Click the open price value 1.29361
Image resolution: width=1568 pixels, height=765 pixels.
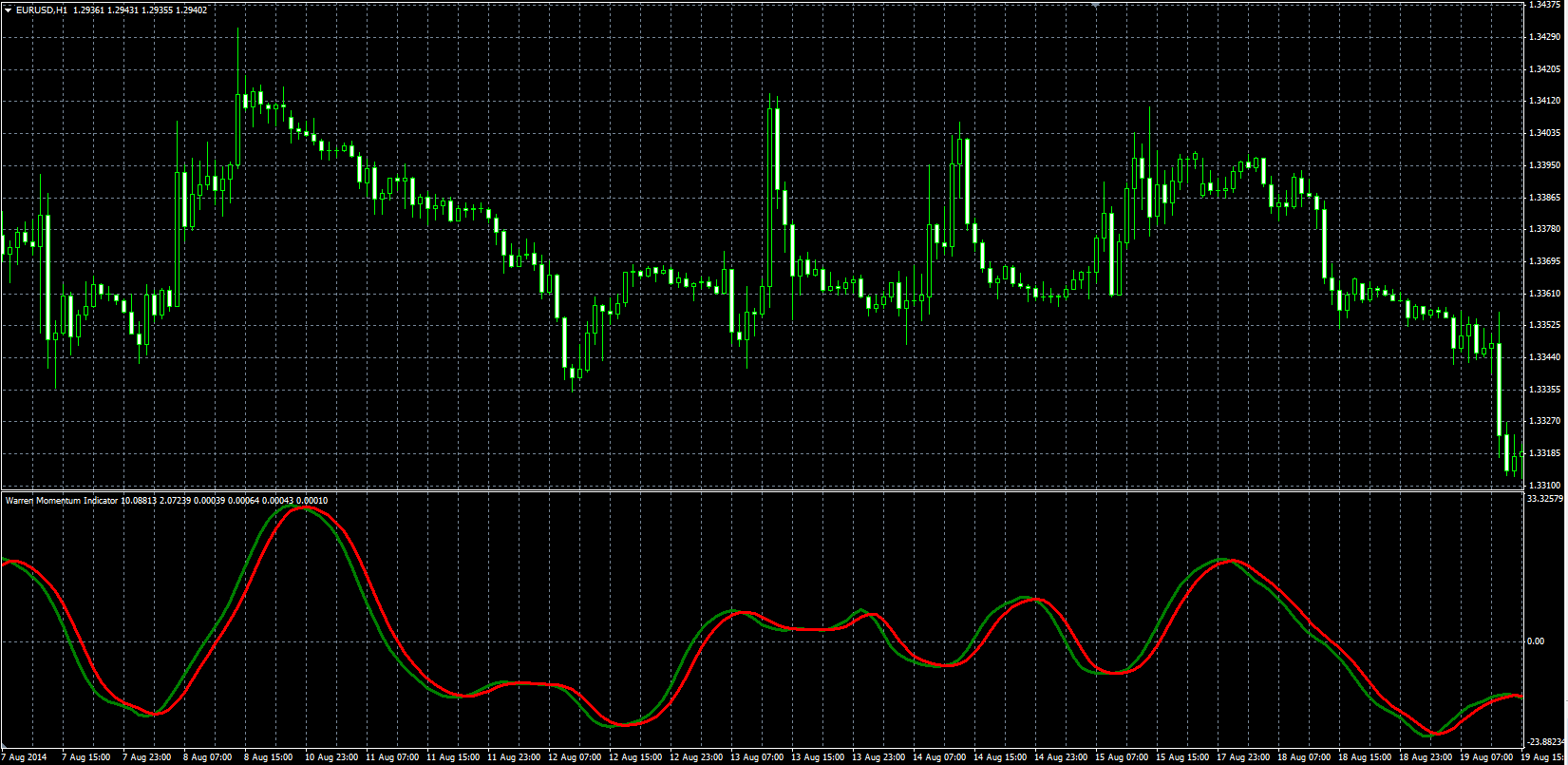coord(88,10)
